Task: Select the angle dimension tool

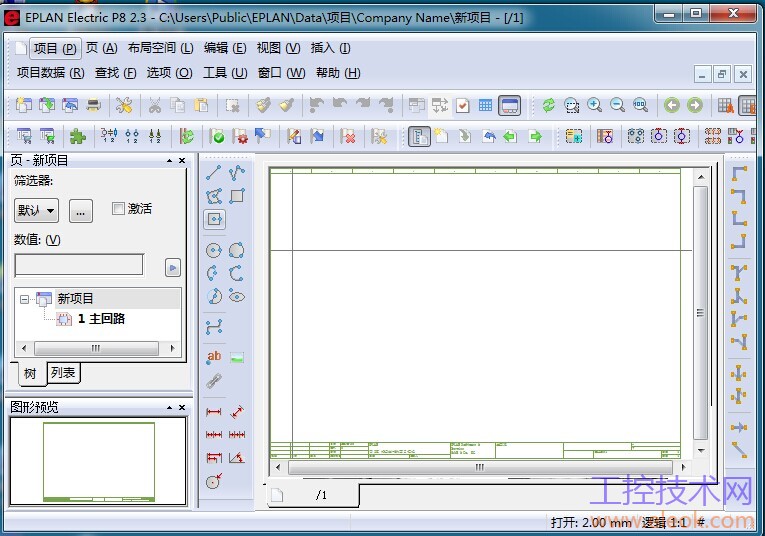Action: (237, 457)
